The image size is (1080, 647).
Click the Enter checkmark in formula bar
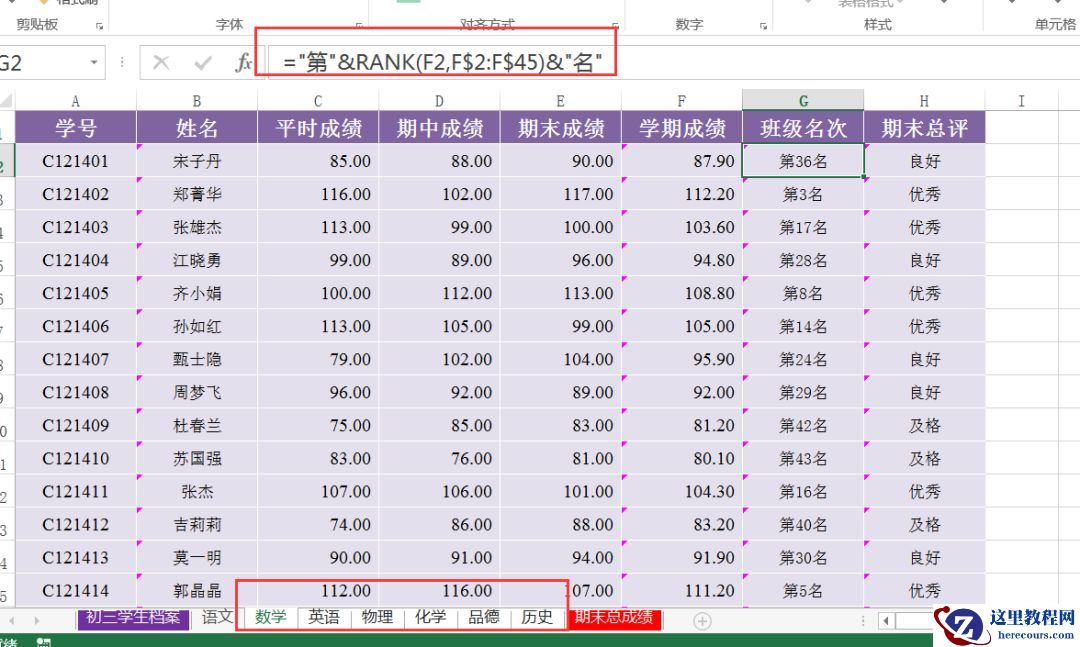[202, 63]
